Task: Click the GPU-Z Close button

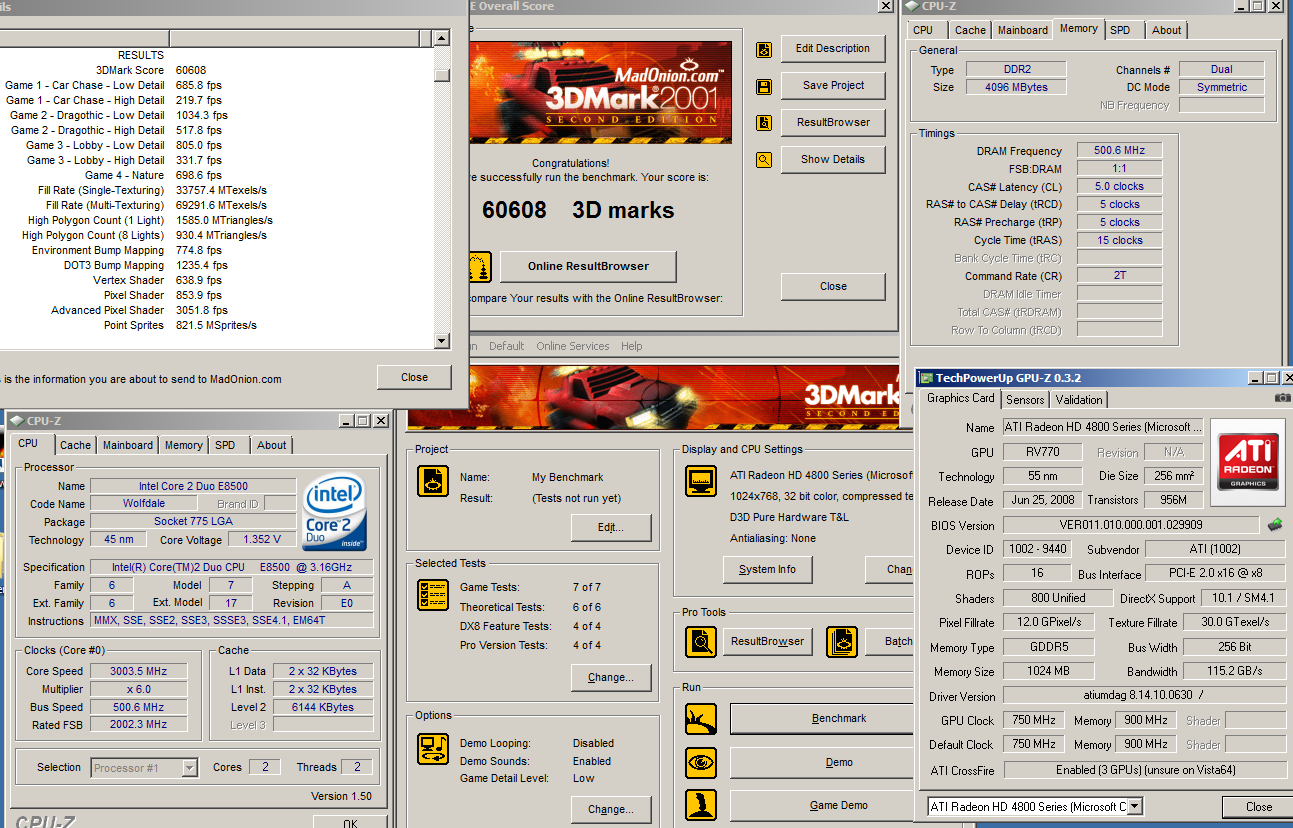Action: click(x=1258, y=807)
